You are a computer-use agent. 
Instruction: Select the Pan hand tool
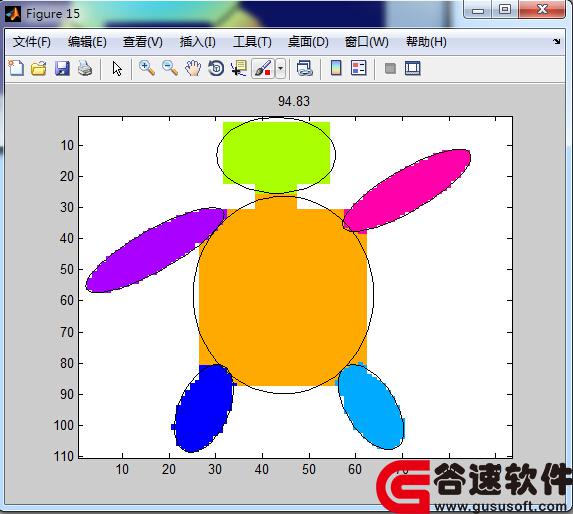tap(193, 68)
